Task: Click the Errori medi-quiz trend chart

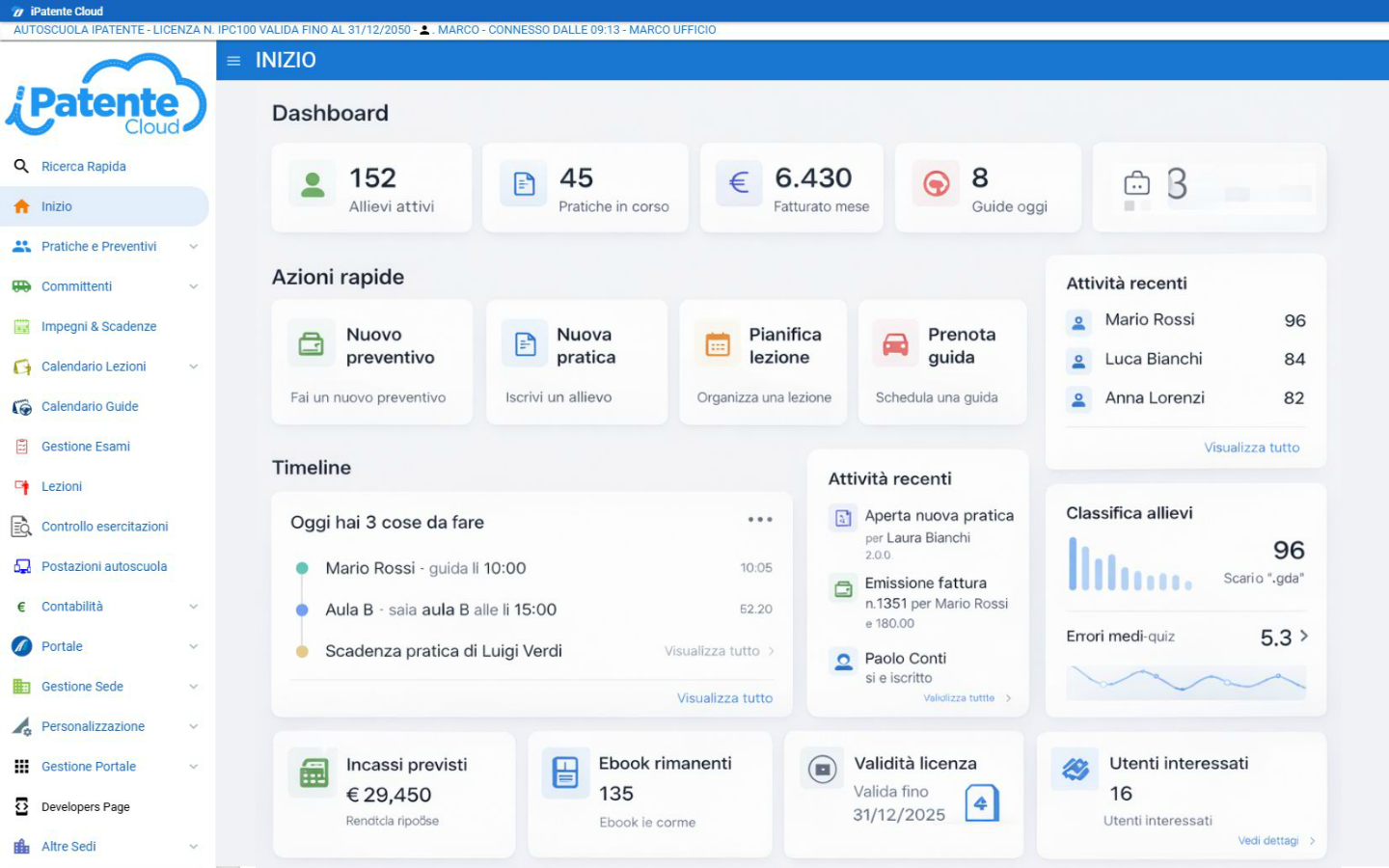Action: [x=1185, y=683]
